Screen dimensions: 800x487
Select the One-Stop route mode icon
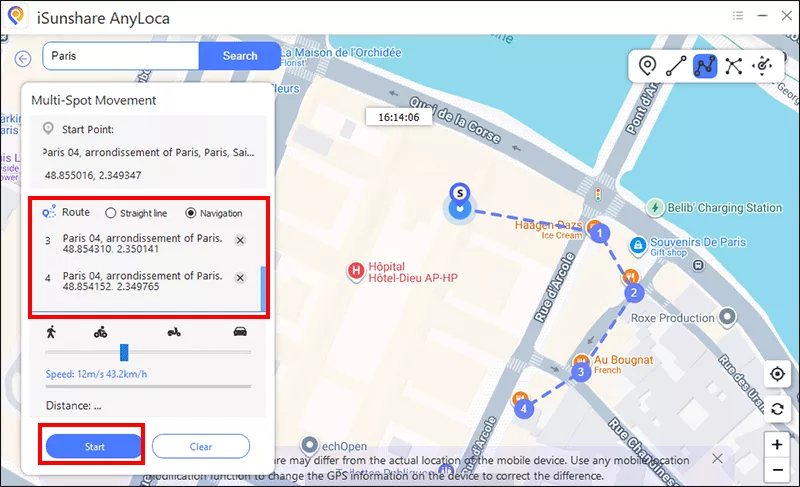tap(677, 66)
